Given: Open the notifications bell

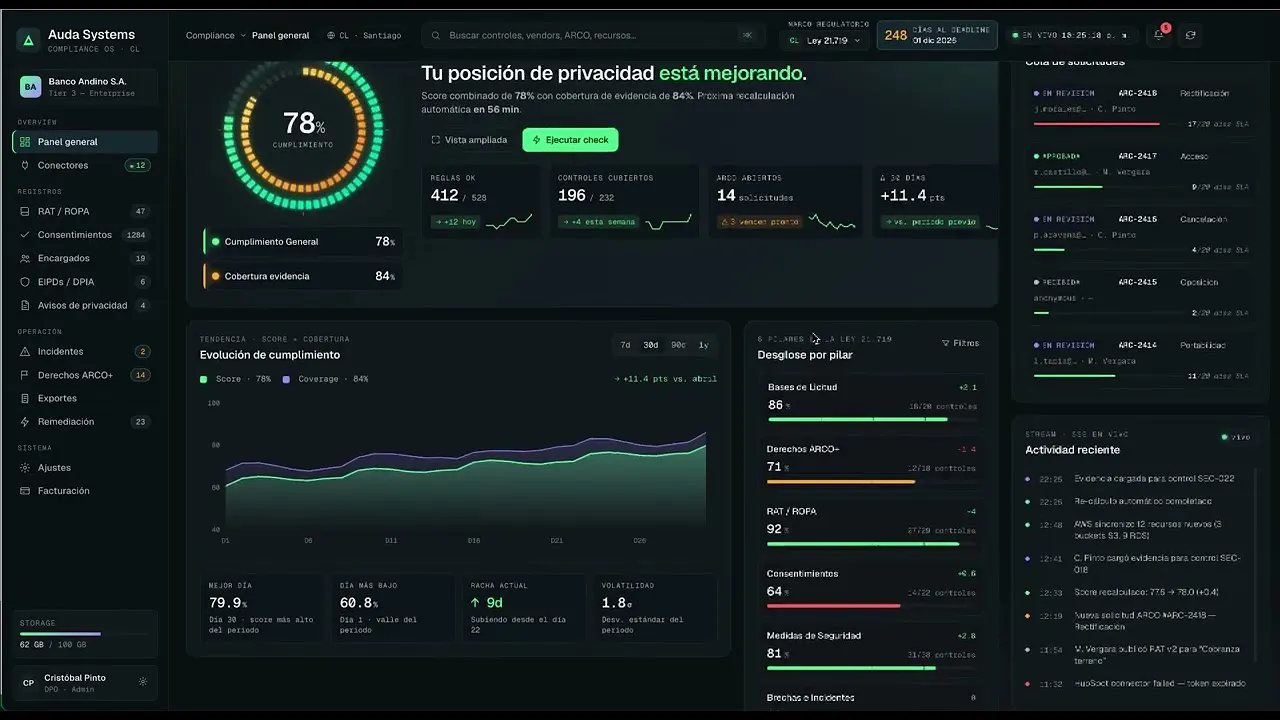Looking at the screenshot, I should pos(1159,35).
